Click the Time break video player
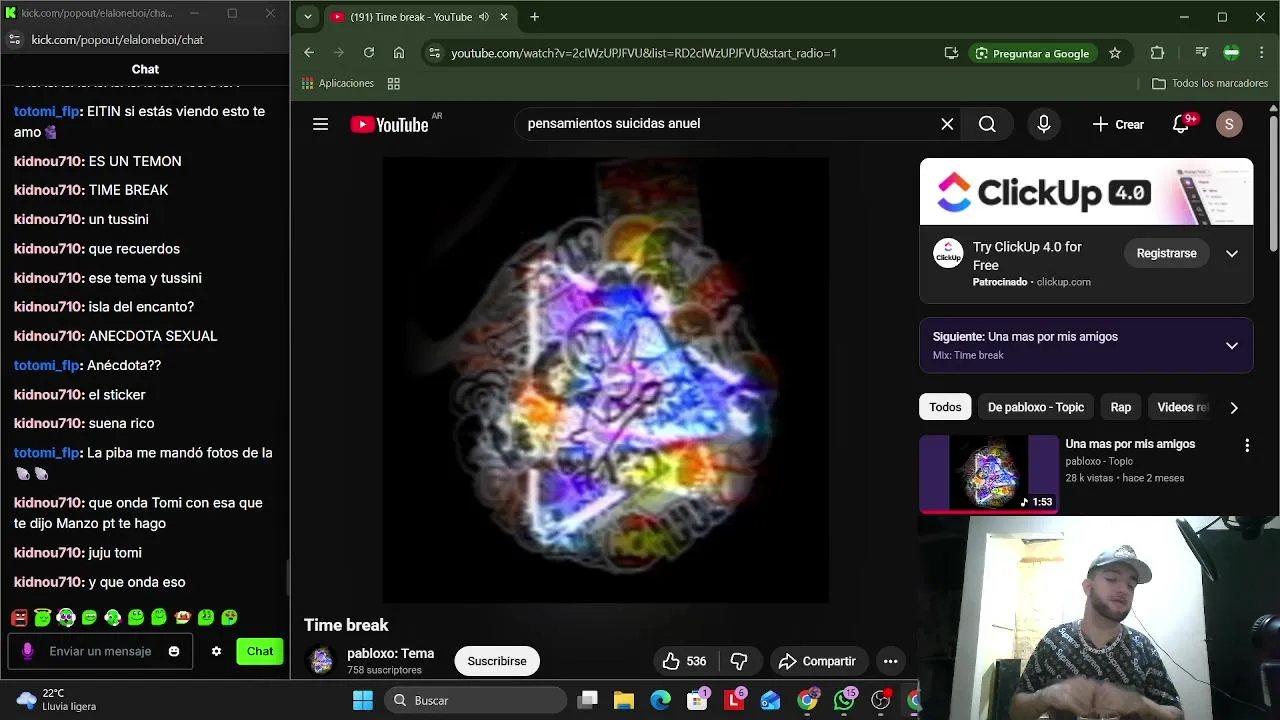Screen dimensions: 1280x720 coord(605,380)
